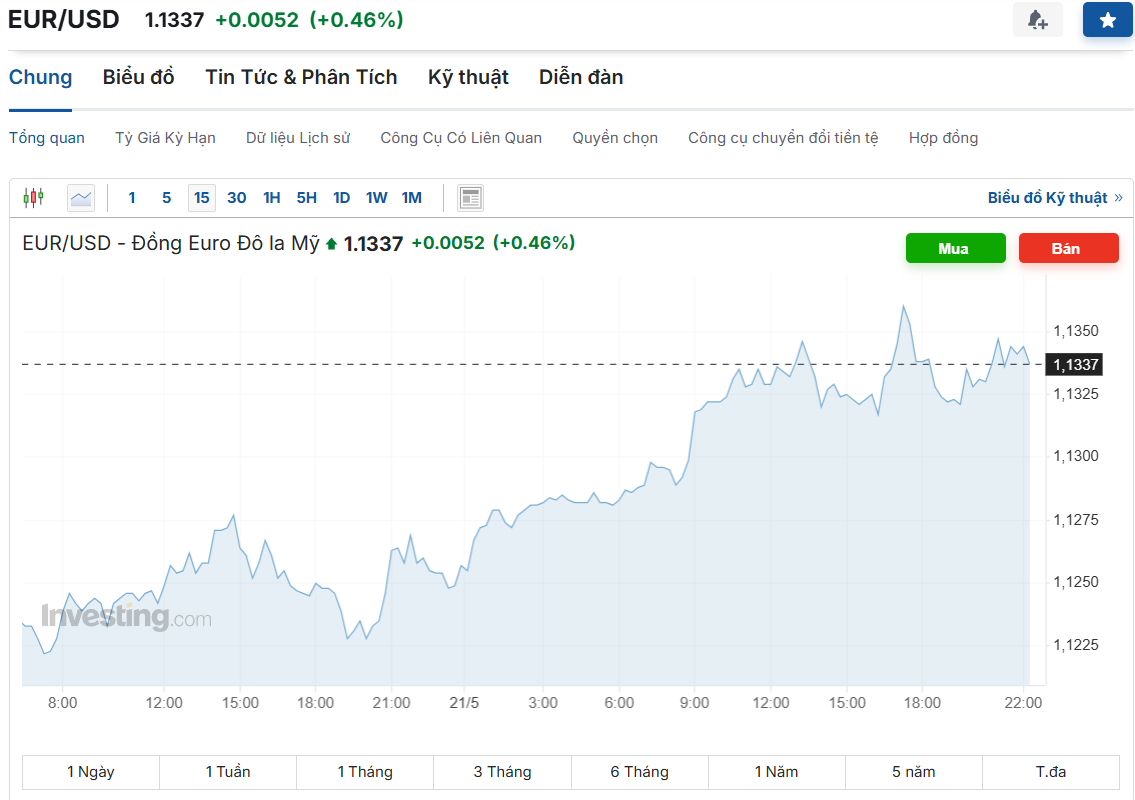Select the 30 minute interval
1135x800 pixels.
coord(237,198)
